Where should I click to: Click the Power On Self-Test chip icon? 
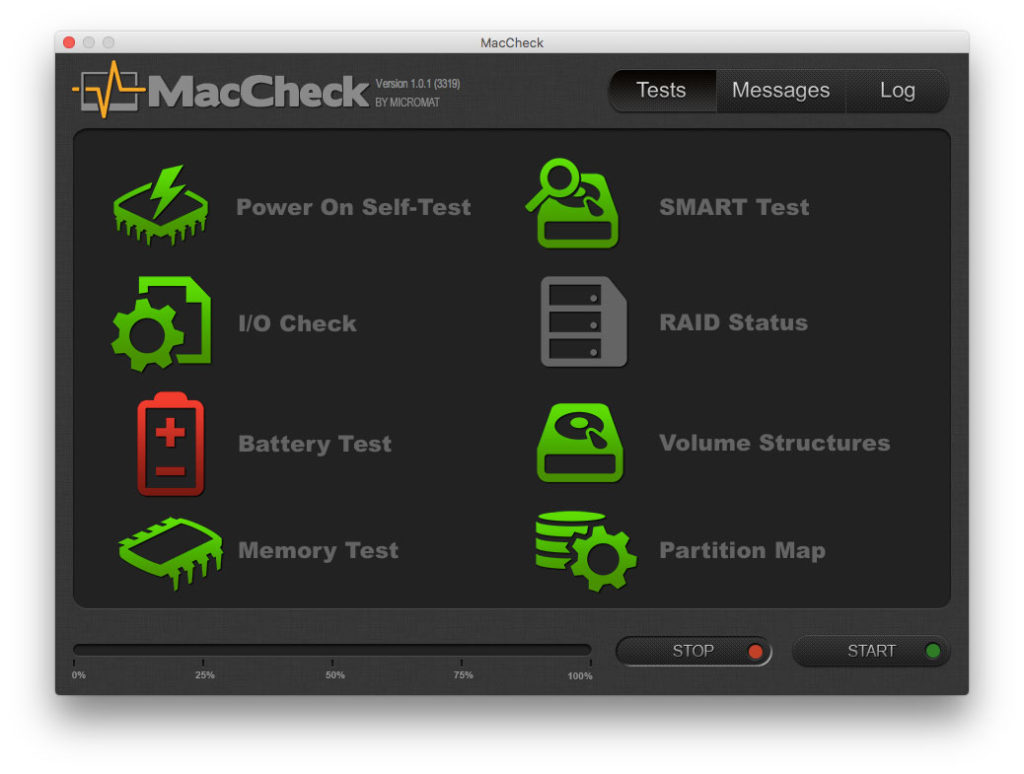pos(161,205)
